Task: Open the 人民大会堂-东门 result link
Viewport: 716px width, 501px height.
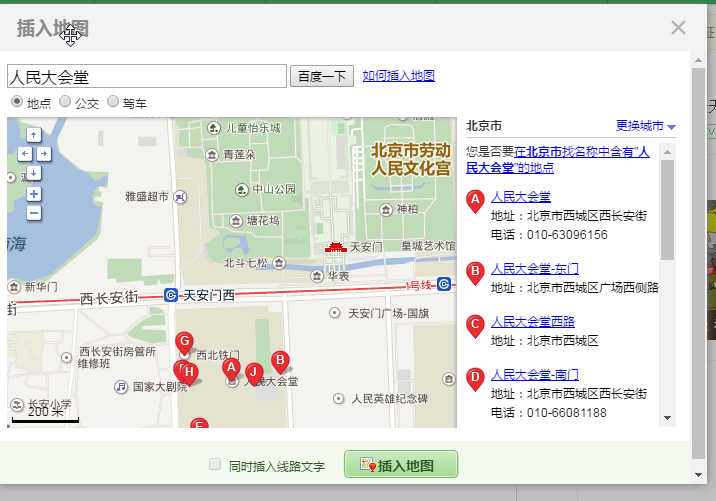Action: tap(535, 269)
